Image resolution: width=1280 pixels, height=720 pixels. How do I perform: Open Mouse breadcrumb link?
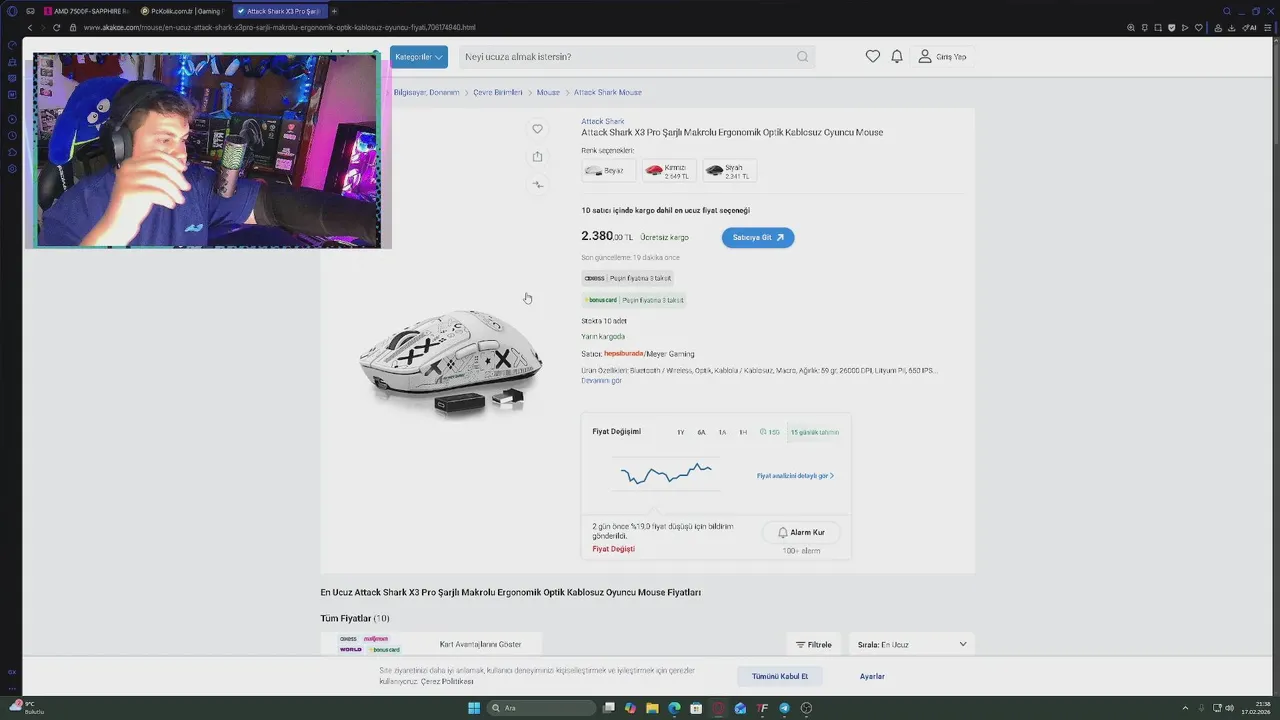click(x=548, y=92)
